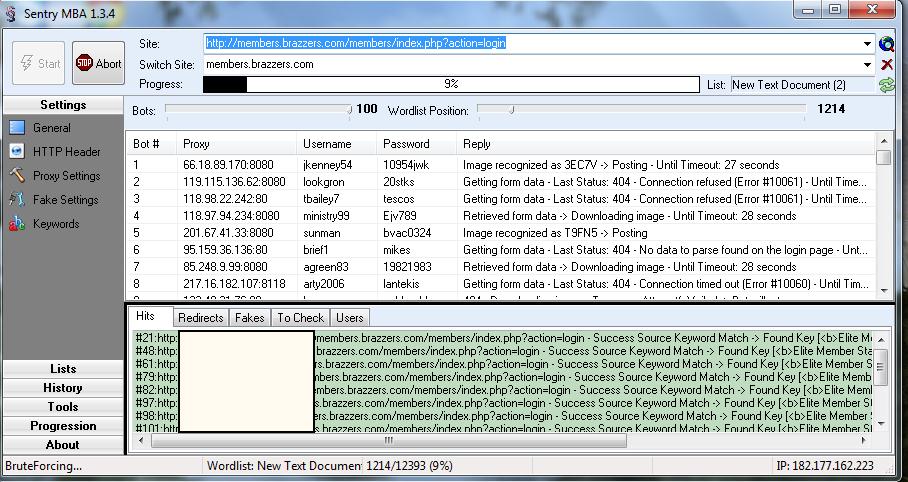Click the hits list scroll-left arrow
This screenshot has height=482, width=908.
click(x=141, y=440)
